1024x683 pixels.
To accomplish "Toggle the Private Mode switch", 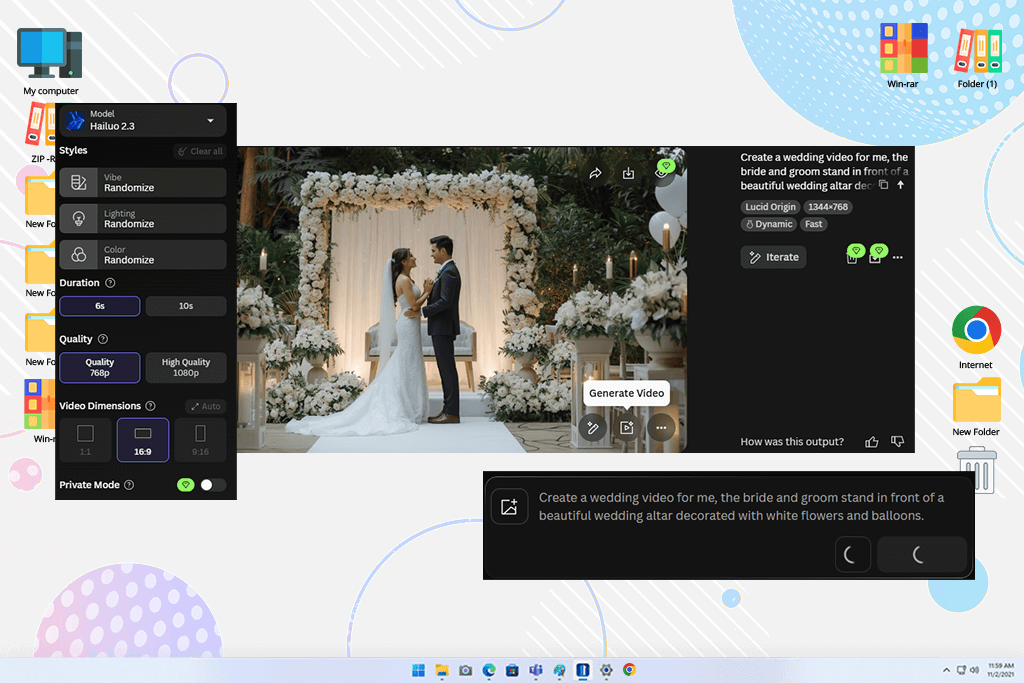I will click(x=213, y=484).
